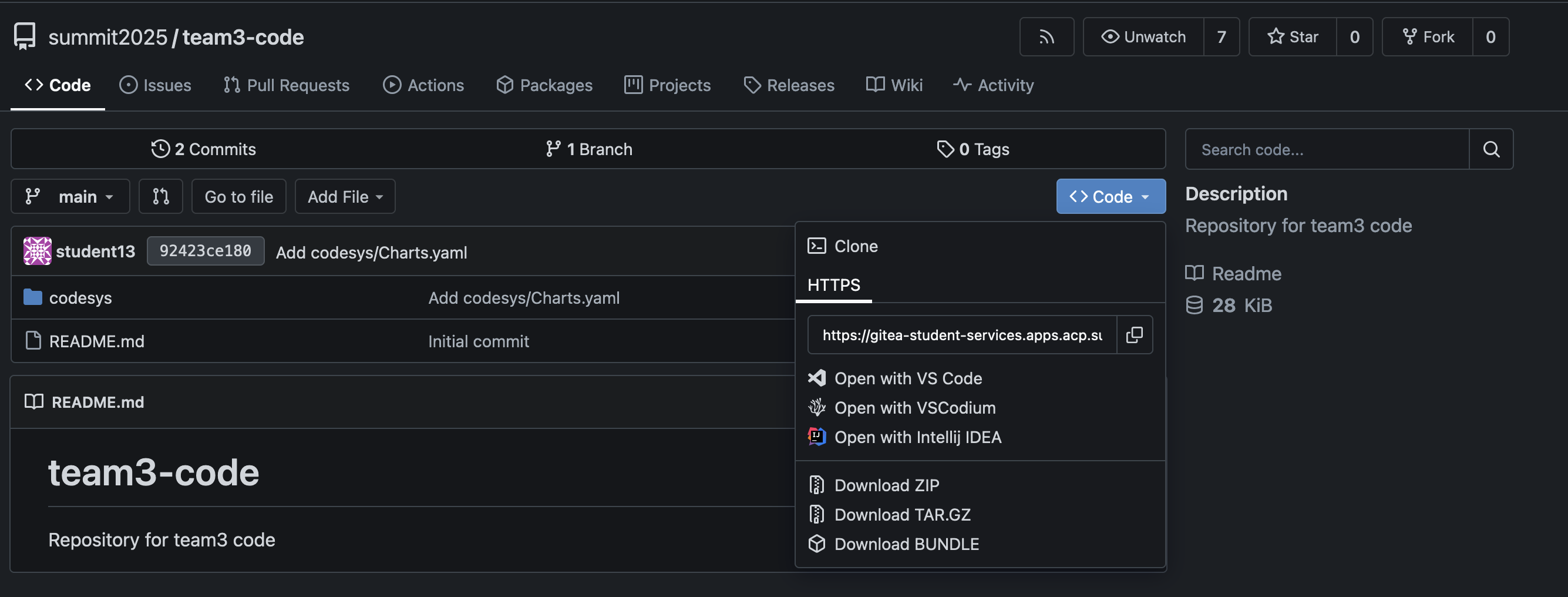Open the Actions tab

(423, 85)
